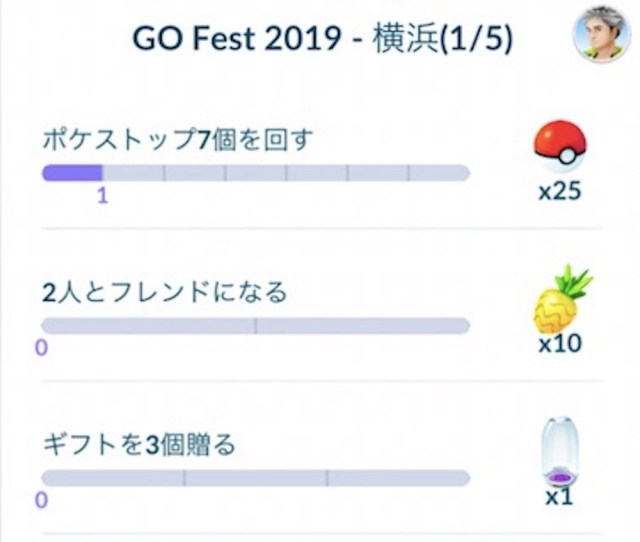The height and width of the screenshot is (542, 640).
Task: Select the ギフトを3個贈る task
Action: 139,444
